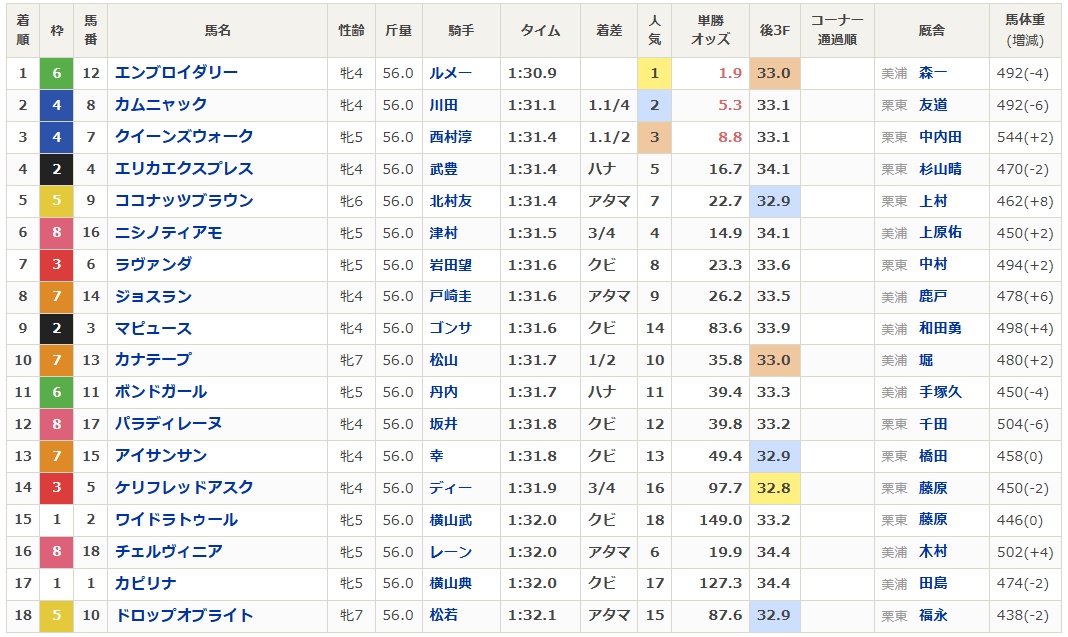This screenshot has width=1068, height=637.
Task: Open trainer page 上原佑
Action: 940,232
